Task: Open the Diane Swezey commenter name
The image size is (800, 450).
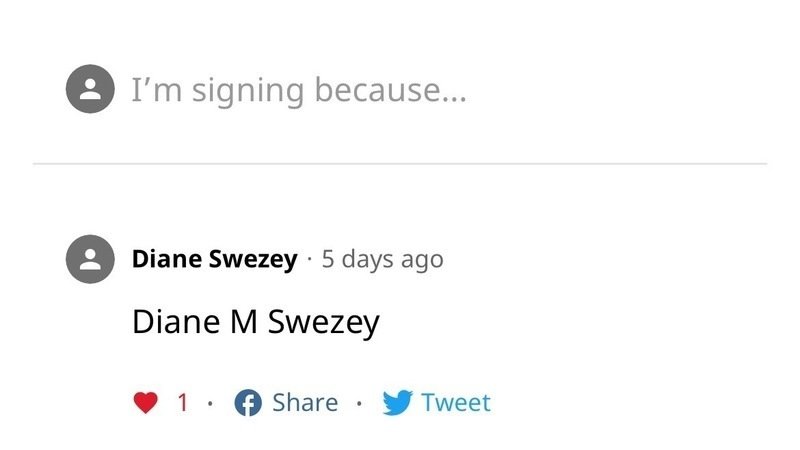Action: (x=214, y=260)
